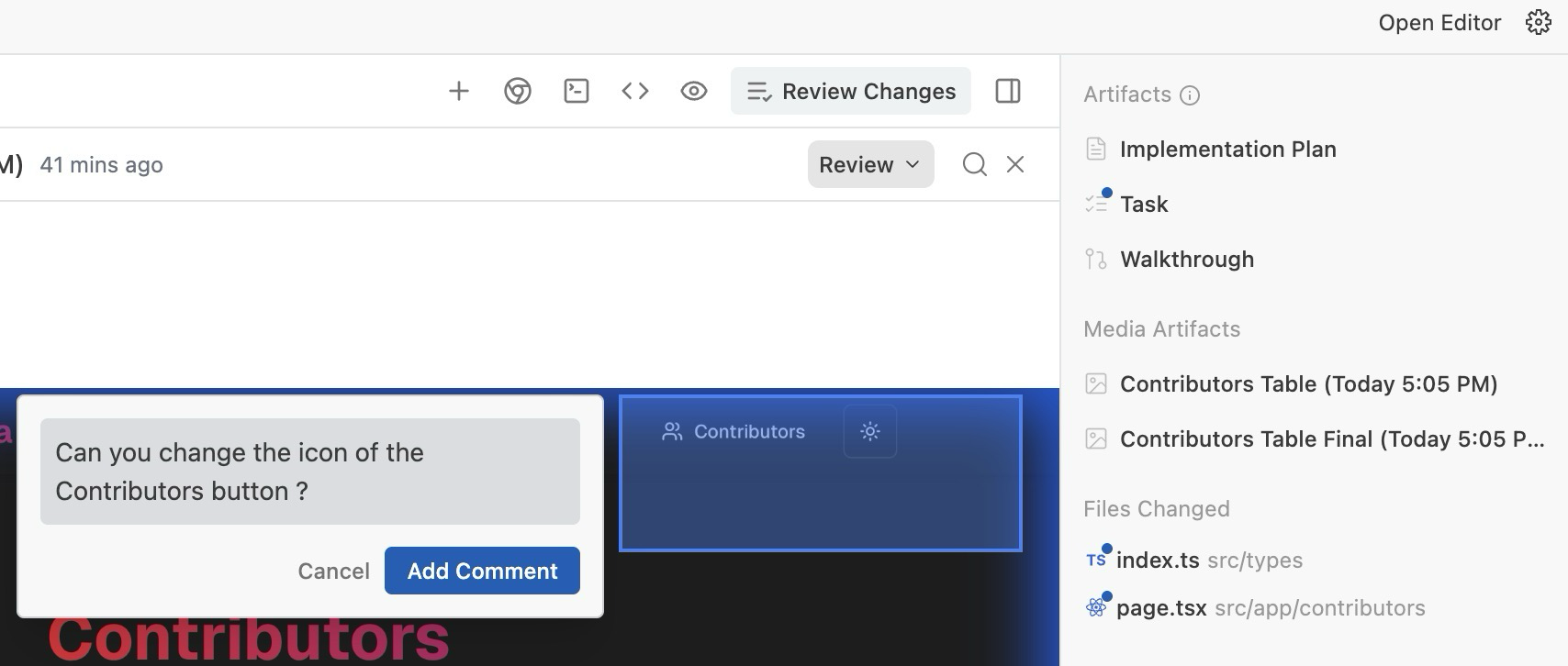The width and height of the screenshot is (1568, 666).
Task: Click the Artifacts info icon
Action: (x=1190, y=95)
